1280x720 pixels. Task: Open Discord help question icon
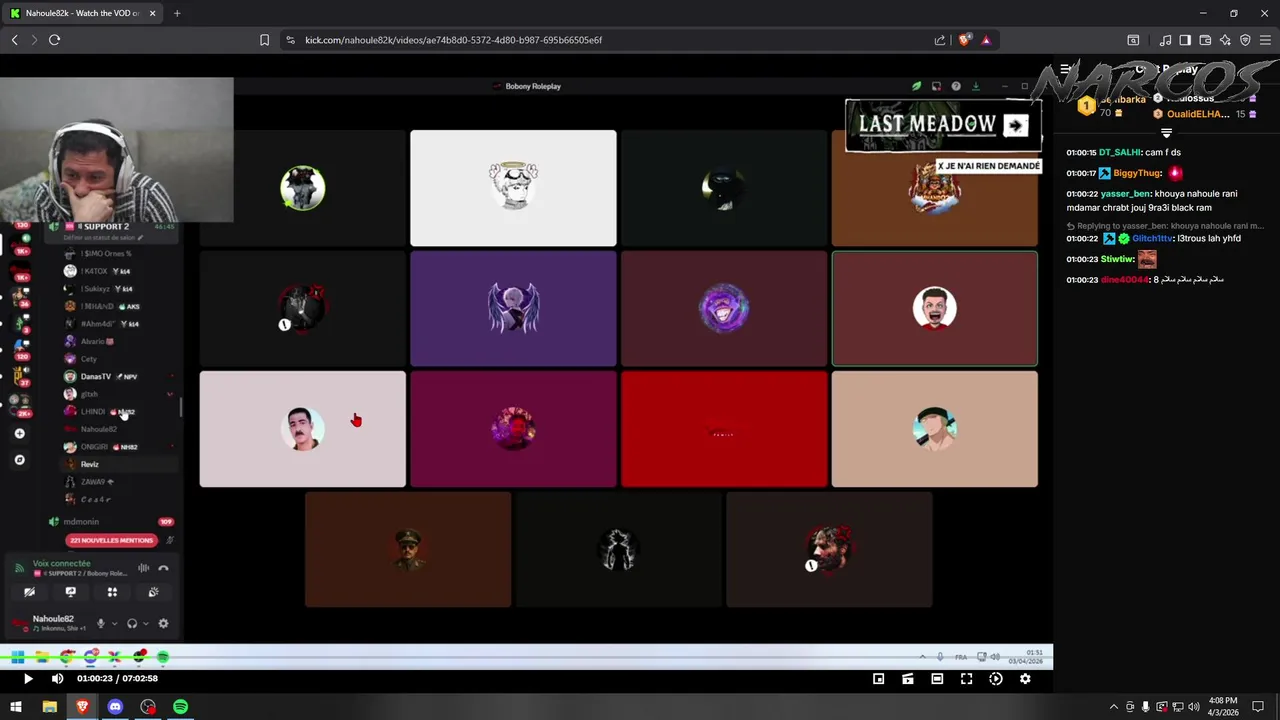point(956,86)
